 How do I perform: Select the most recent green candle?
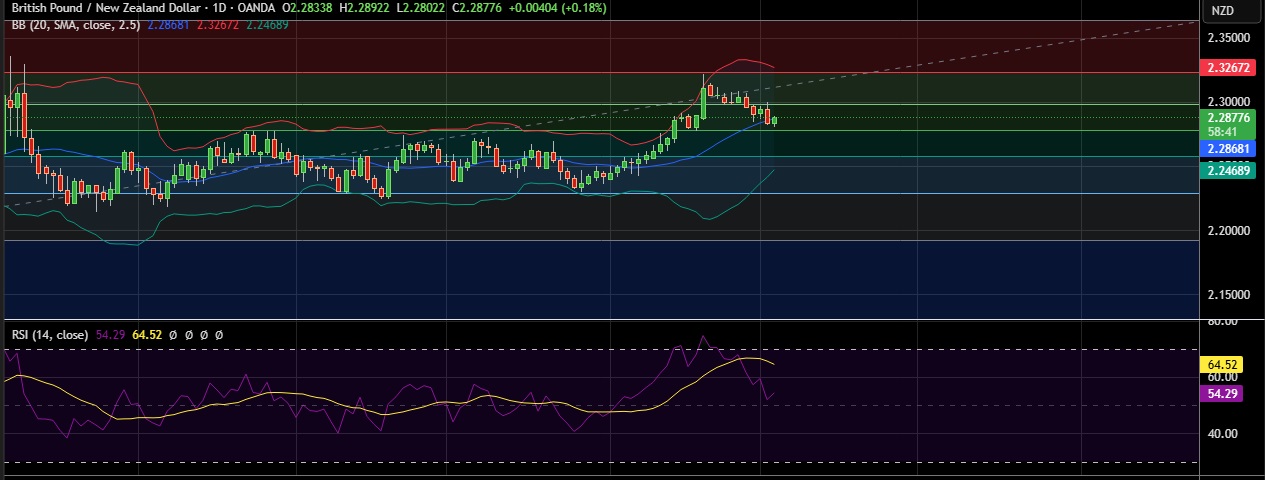pos(775,120)
